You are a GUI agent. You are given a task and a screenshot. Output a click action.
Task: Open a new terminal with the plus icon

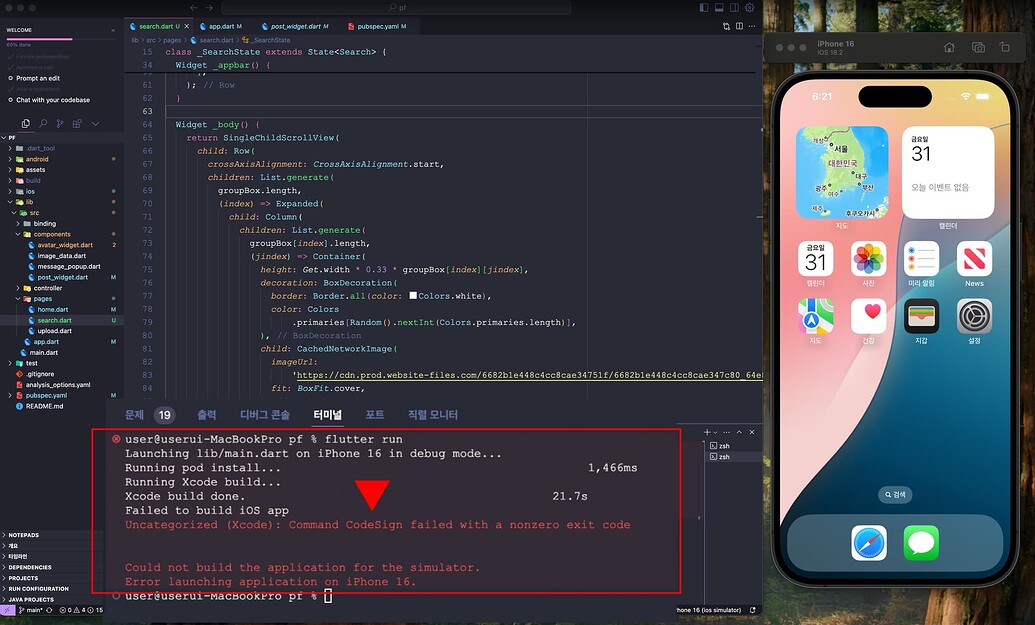tap(708, 432)
